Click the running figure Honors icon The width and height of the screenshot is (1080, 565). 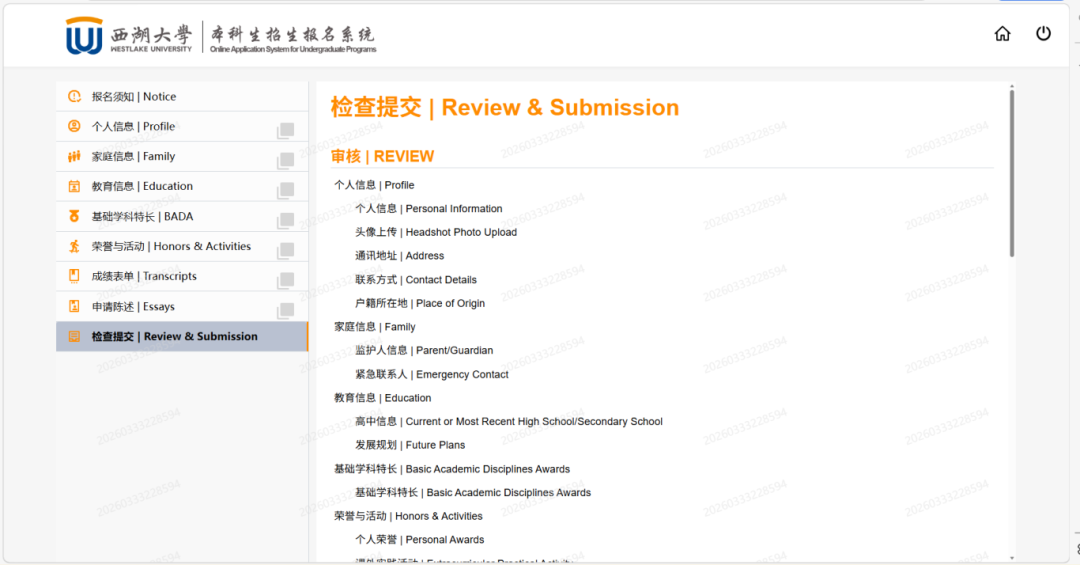point(74,247)
